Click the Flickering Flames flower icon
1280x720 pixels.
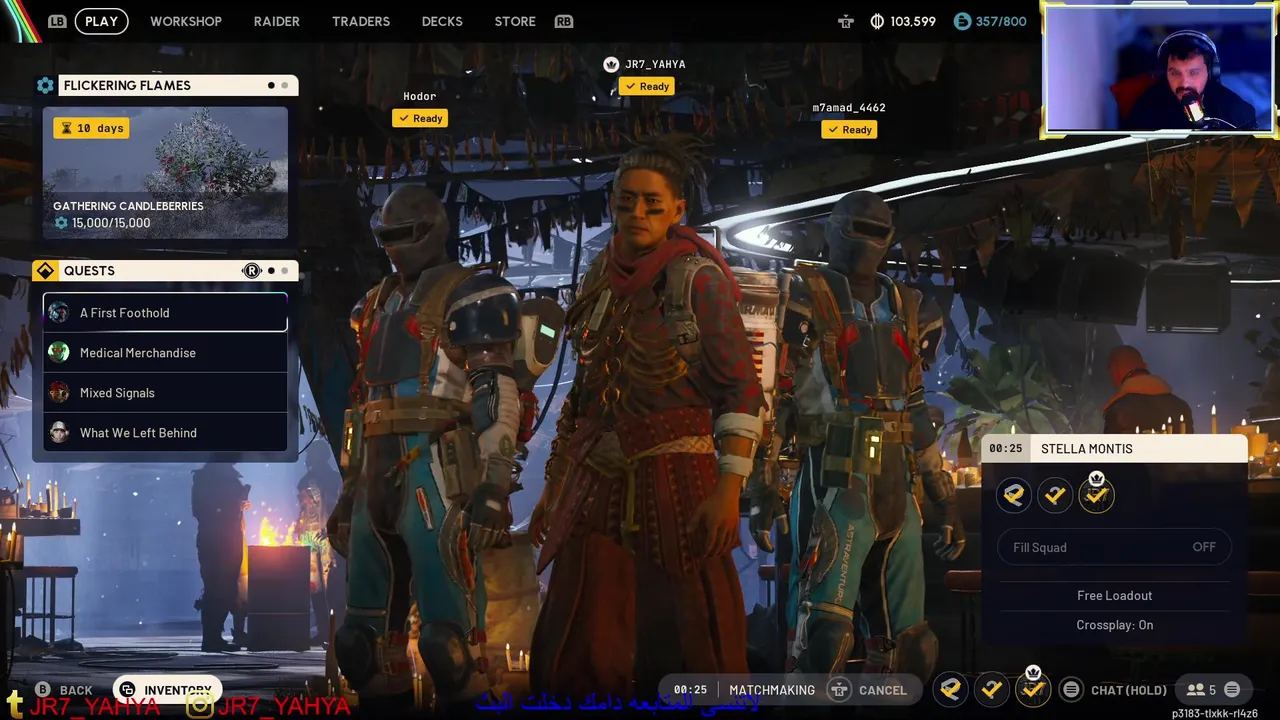(45, 86)
